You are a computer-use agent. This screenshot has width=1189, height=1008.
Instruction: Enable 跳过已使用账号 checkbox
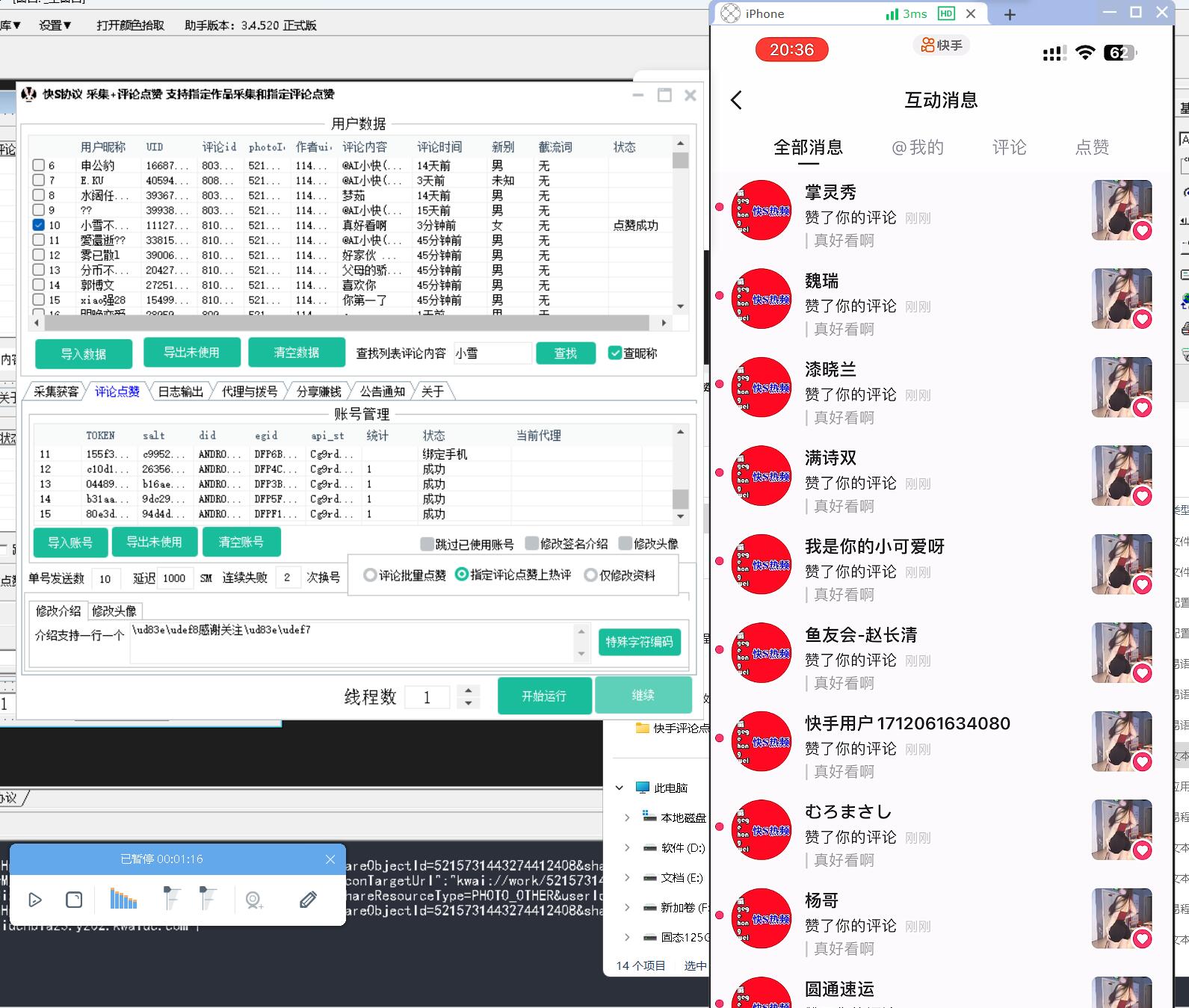tap(427, 544)
